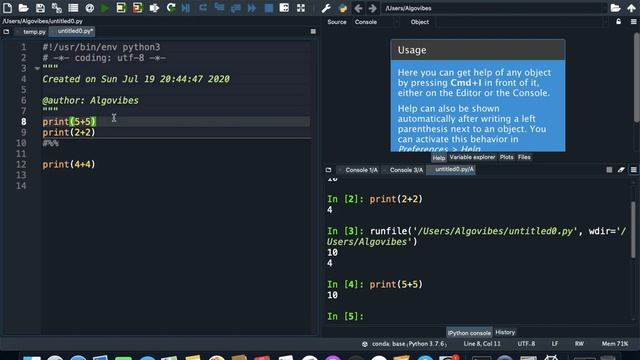Switch to Console 3/A tab
The image size is (640, 360).
pyautogui.click(x=406, y=170)
